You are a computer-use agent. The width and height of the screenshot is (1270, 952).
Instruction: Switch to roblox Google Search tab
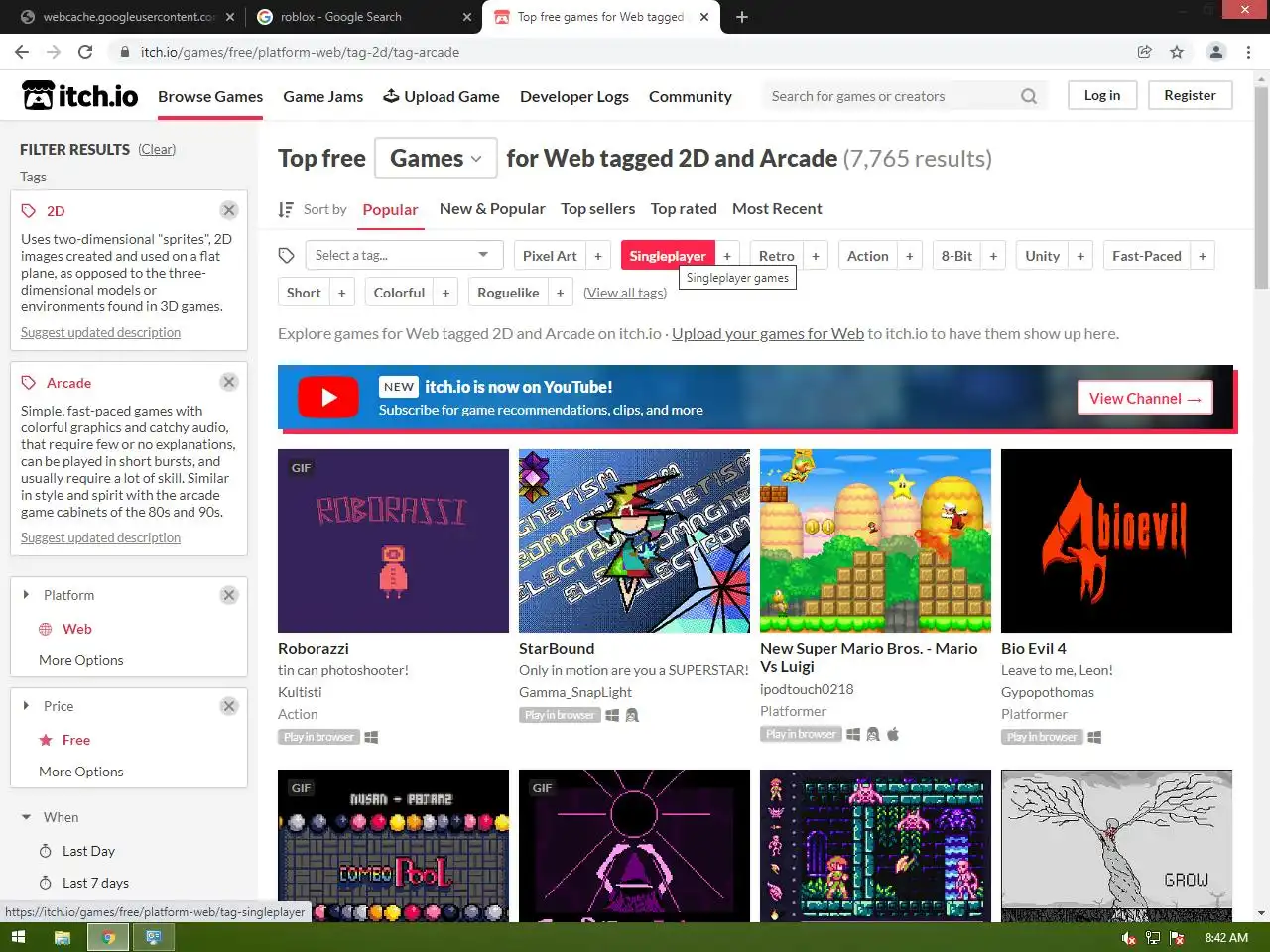[363, 17]
